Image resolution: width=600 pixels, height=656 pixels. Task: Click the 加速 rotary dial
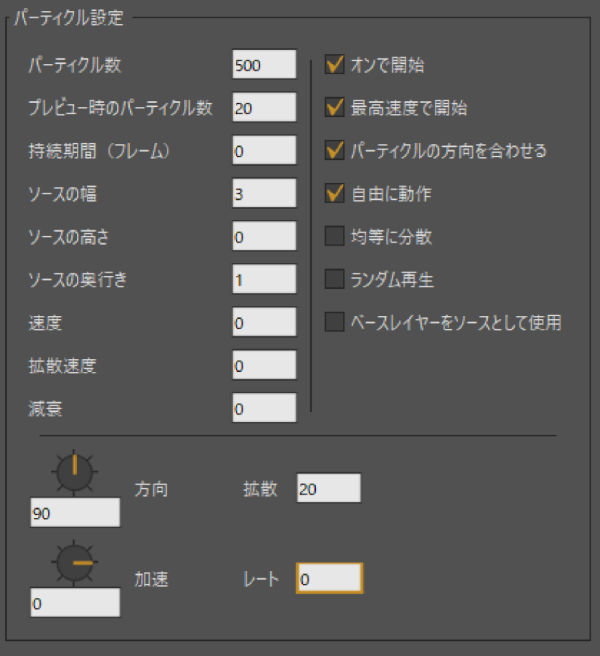pyautogui.click(x=74, y=563)
